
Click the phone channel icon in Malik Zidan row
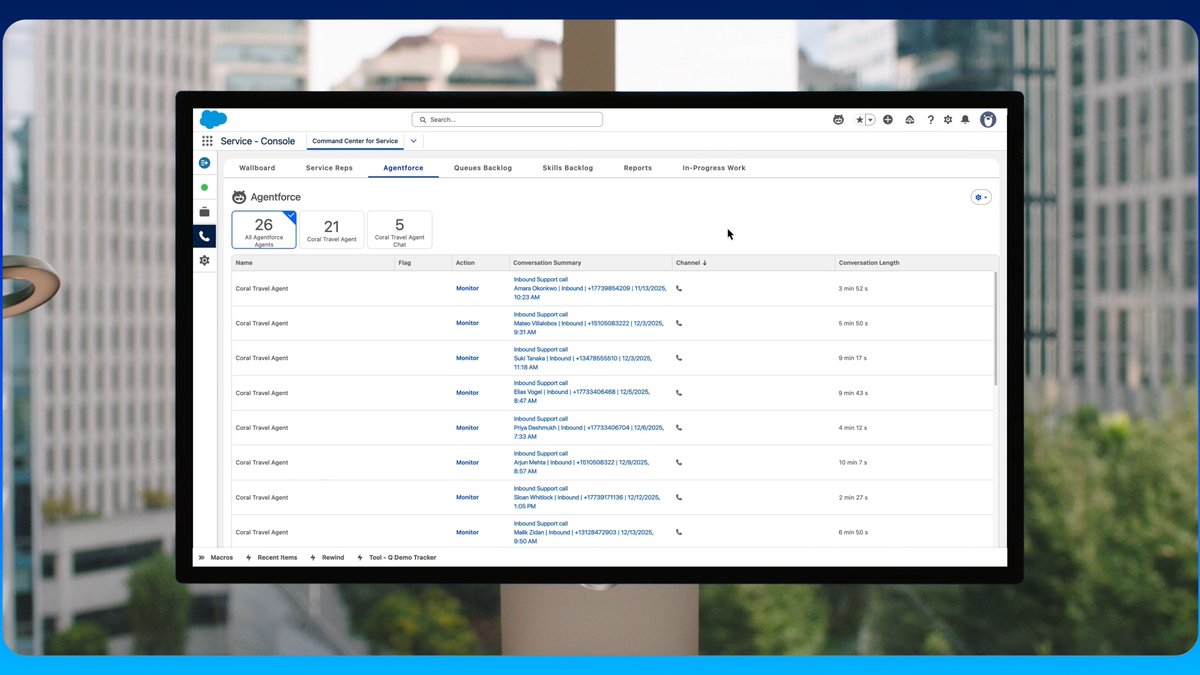click(x=679, y=532)
